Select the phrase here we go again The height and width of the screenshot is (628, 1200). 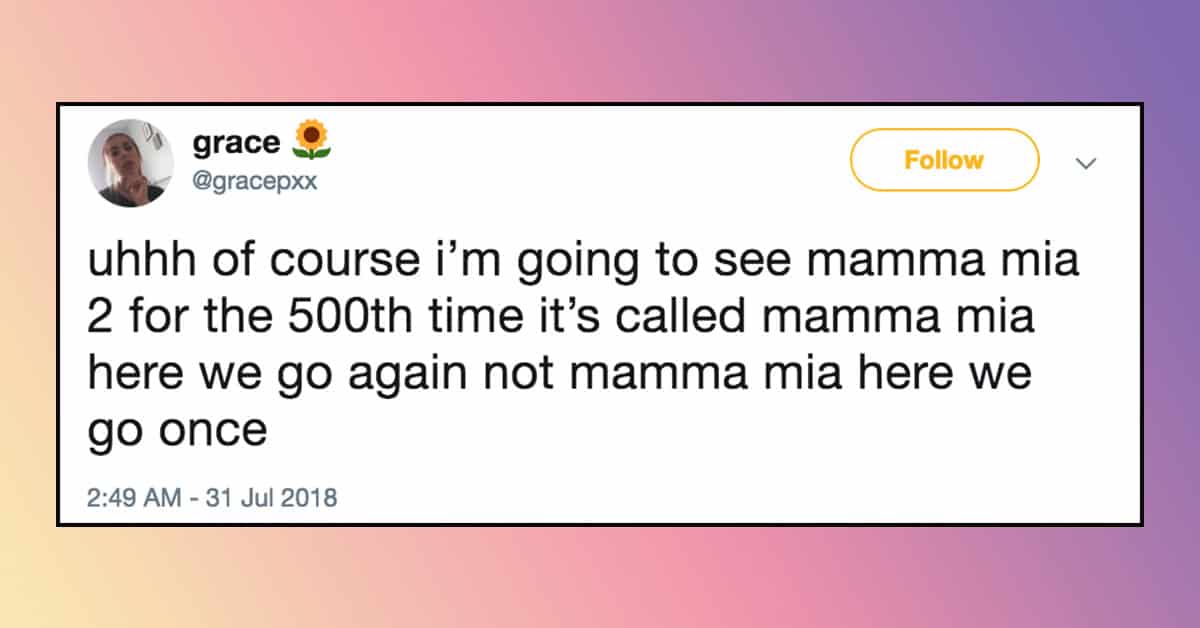point(297,376)
